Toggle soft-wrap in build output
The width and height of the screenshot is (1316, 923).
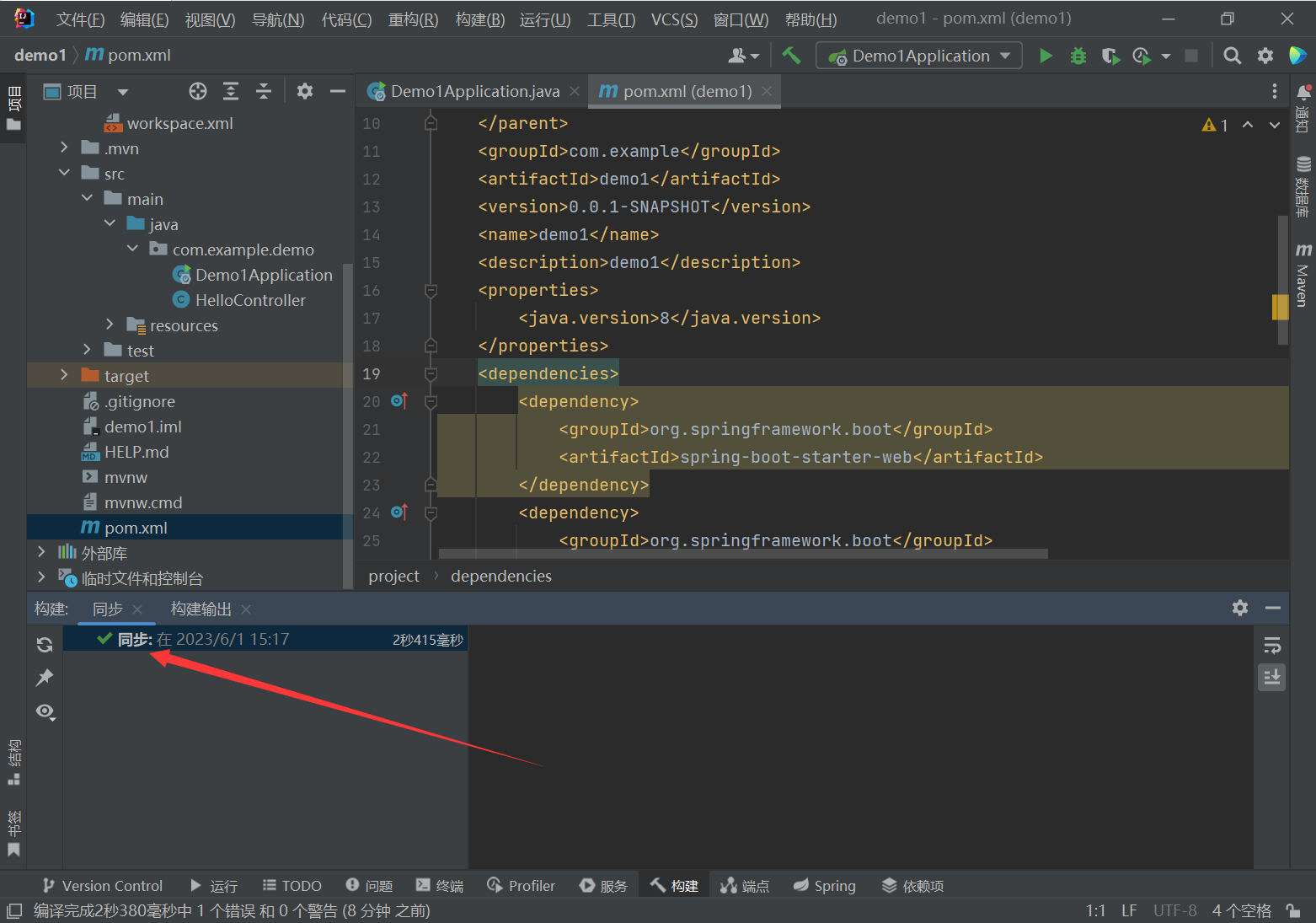coord(1272,646)
